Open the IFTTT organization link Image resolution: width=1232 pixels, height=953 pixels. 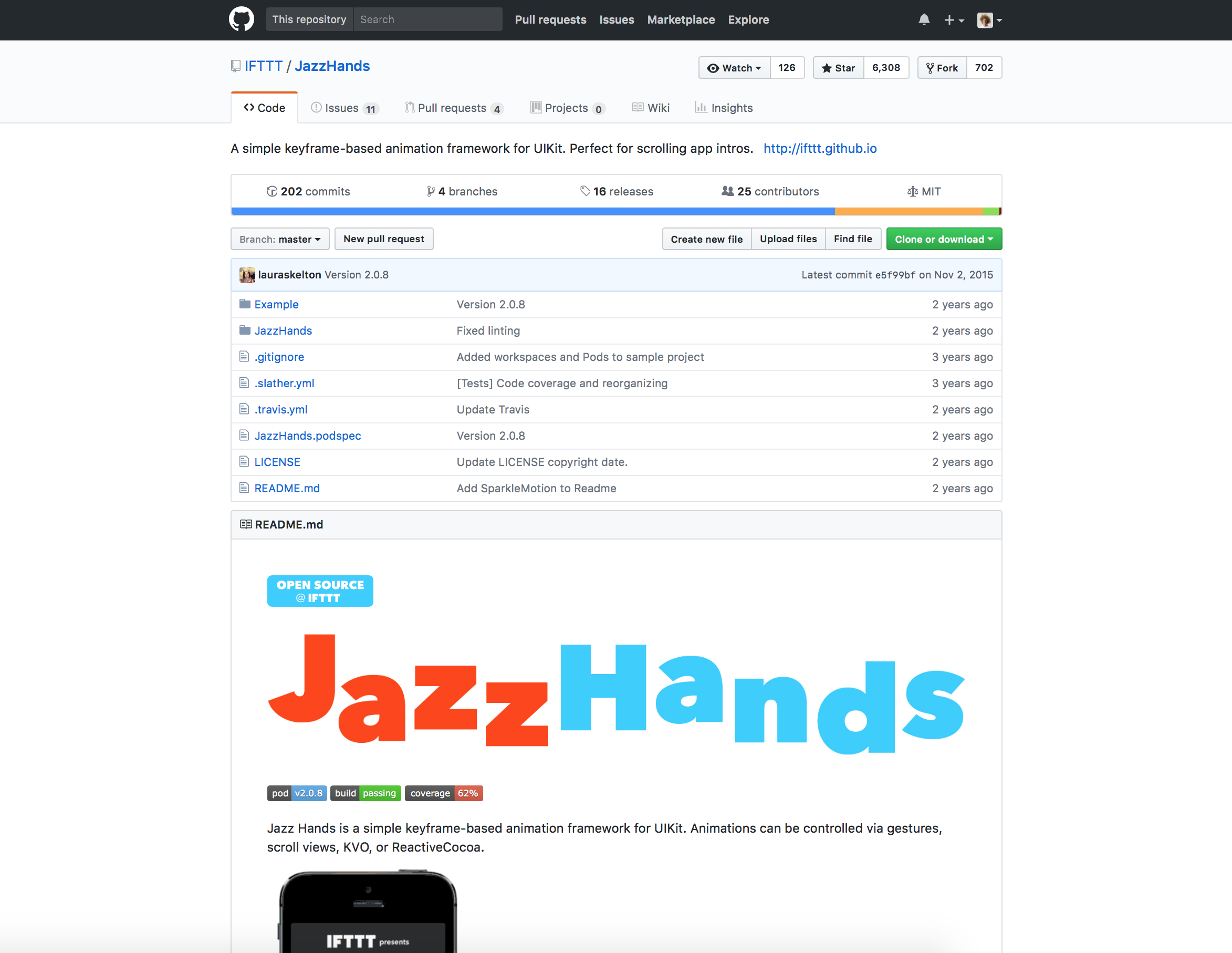pos(264,66)
